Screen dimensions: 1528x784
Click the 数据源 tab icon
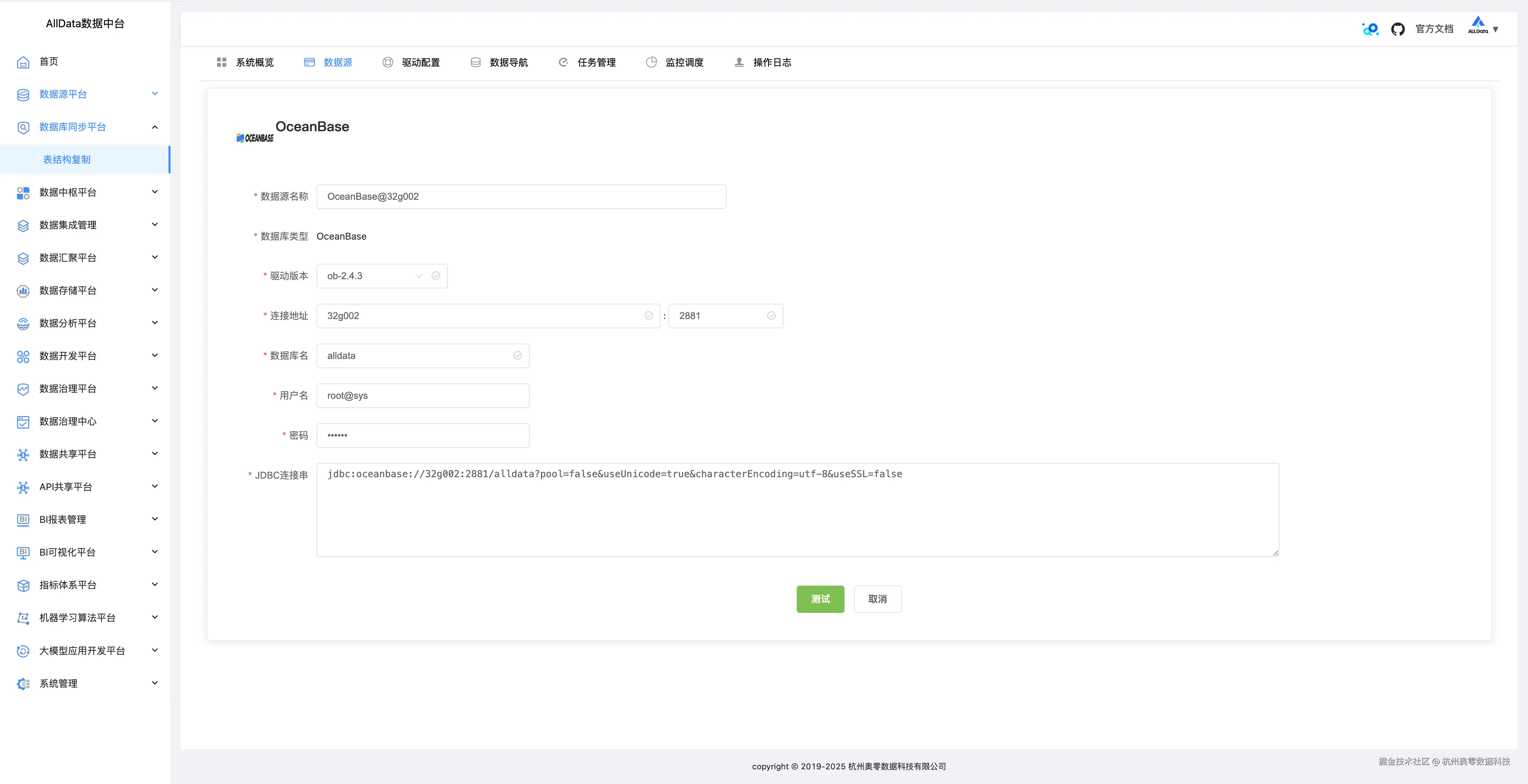pyautogui.click(x=310, y=62)
